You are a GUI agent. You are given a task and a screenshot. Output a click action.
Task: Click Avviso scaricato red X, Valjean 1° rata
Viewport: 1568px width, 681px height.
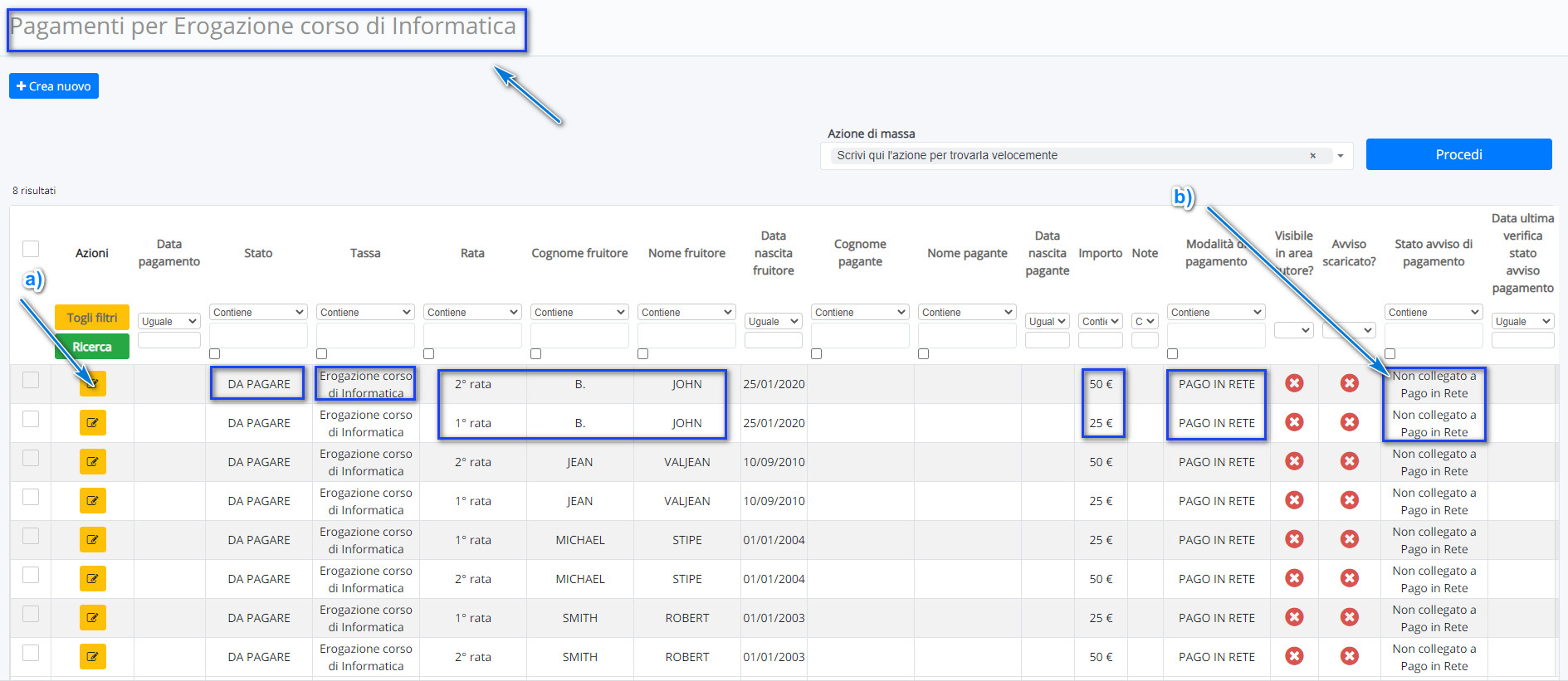pos(1350,500)
